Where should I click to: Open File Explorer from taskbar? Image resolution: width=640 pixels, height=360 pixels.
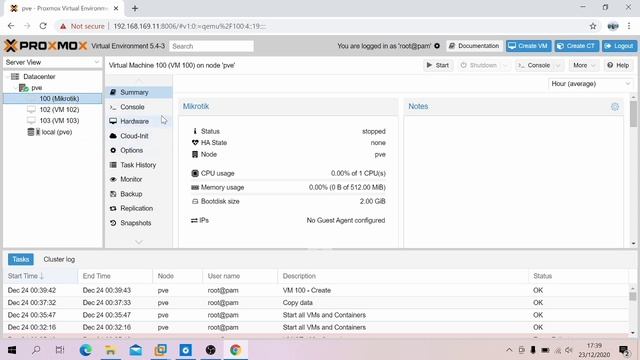[x=111, y=350]
